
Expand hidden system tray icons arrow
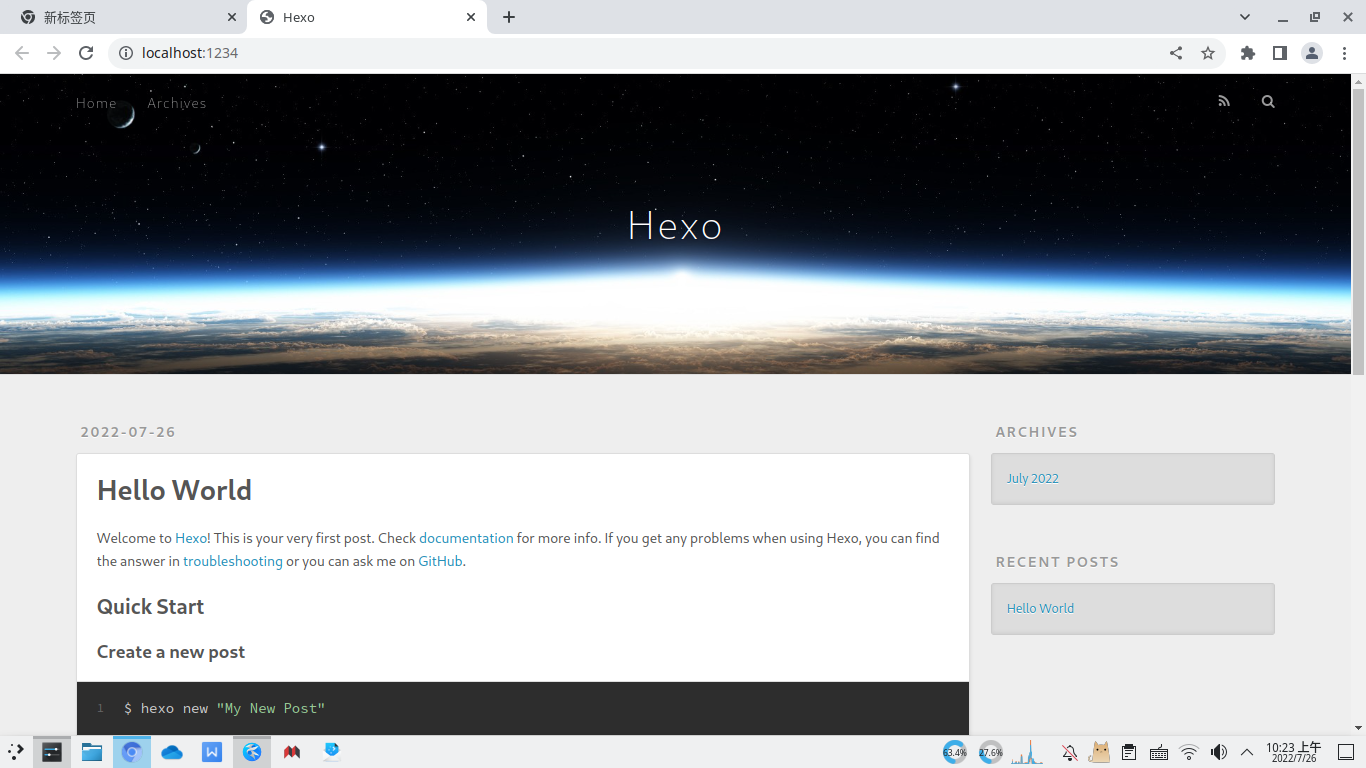pyautogui.click(x=1247, y=752)
